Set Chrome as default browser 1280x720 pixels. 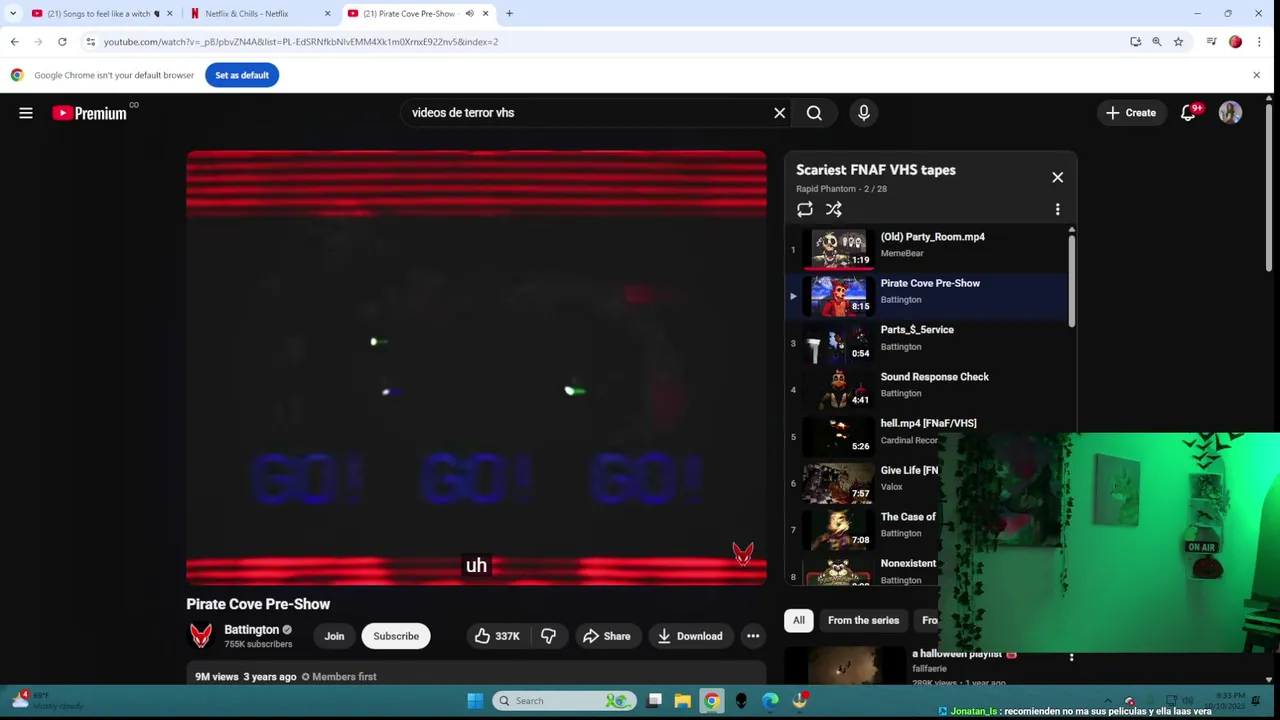[242, 75]
